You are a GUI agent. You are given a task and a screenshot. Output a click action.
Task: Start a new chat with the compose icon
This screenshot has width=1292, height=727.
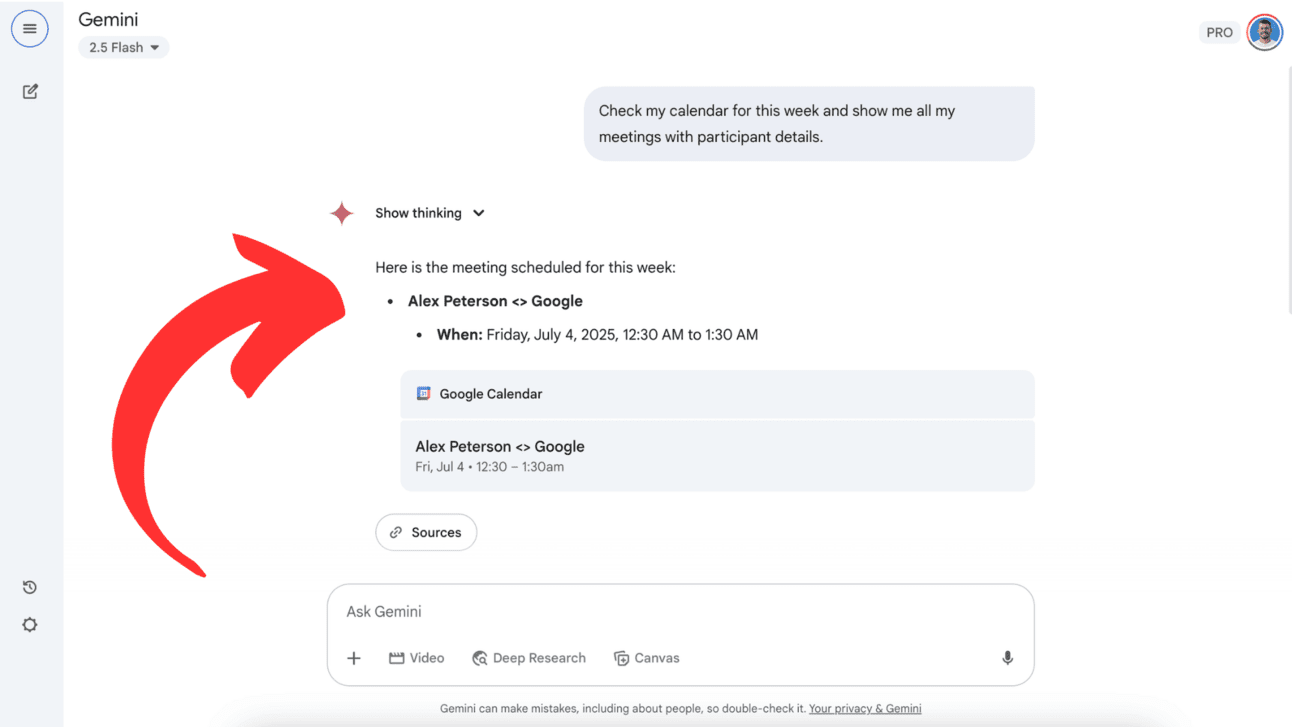pyautogui.click(x=30, y=91)
